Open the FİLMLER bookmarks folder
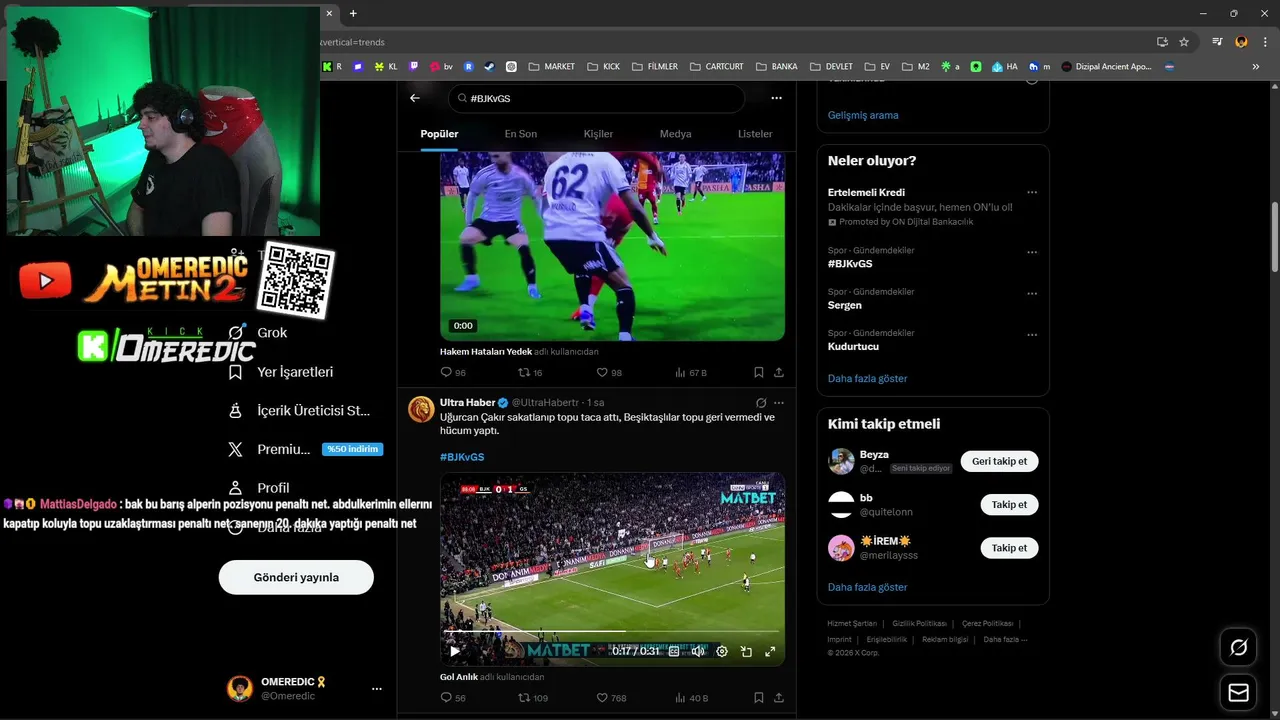The height and width of the screenshot is (720, 1280). tap(655, 67)
